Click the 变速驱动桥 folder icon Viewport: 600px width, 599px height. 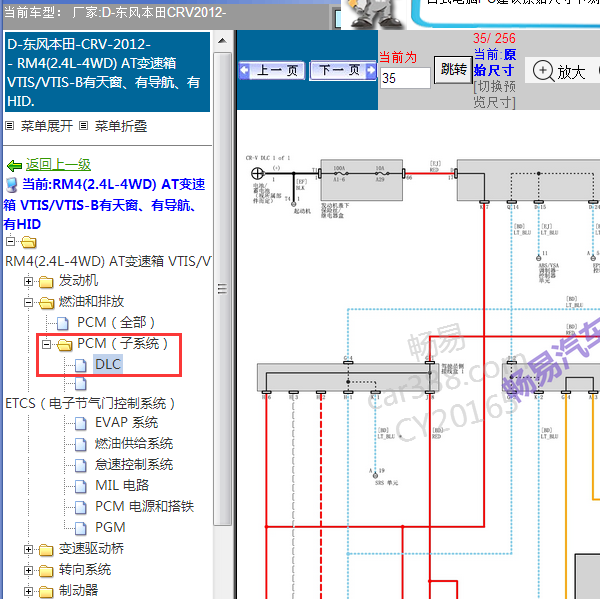pyautogui.click(x=46, y=550)
